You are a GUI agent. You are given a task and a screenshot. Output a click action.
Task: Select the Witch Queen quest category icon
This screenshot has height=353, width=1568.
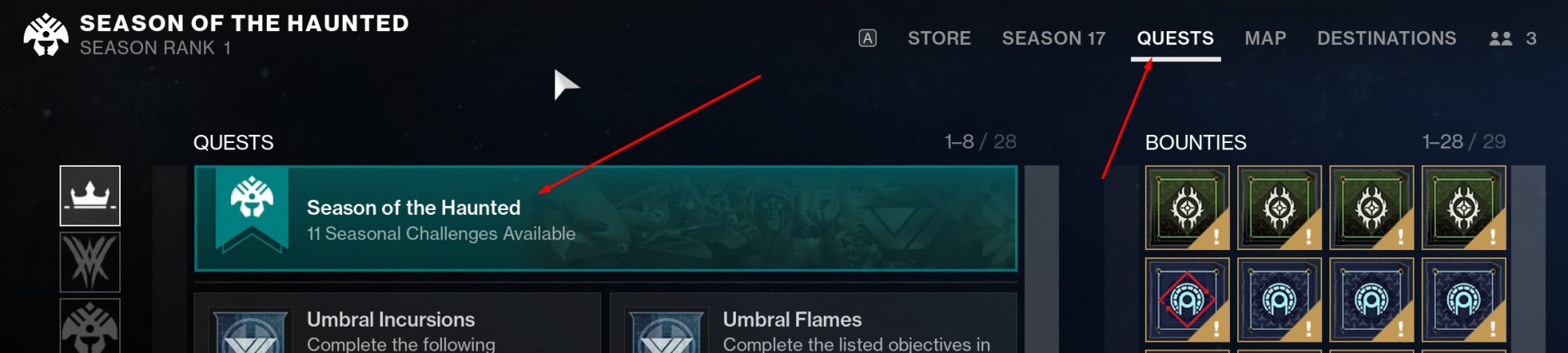90,262
